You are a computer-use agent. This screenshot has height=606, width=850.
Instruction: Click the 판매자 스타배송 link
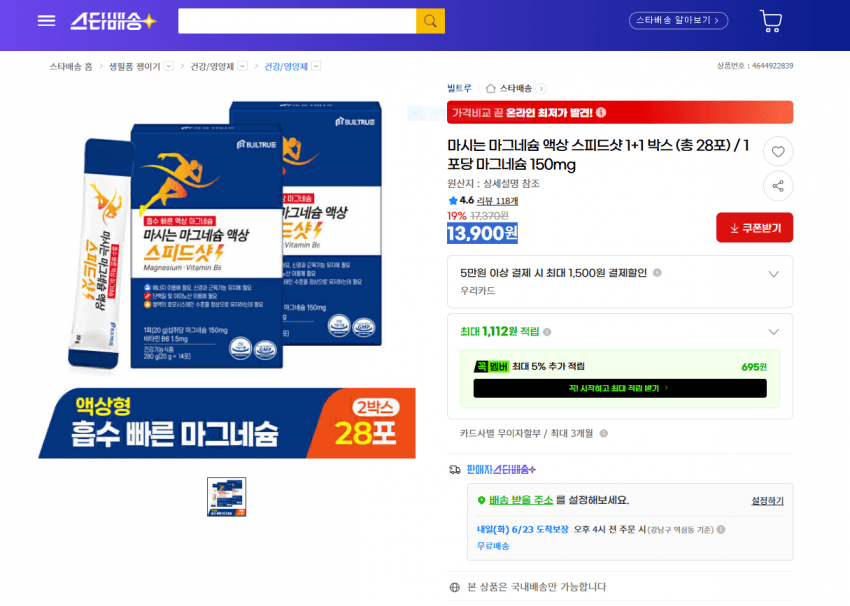click(501, 469)
